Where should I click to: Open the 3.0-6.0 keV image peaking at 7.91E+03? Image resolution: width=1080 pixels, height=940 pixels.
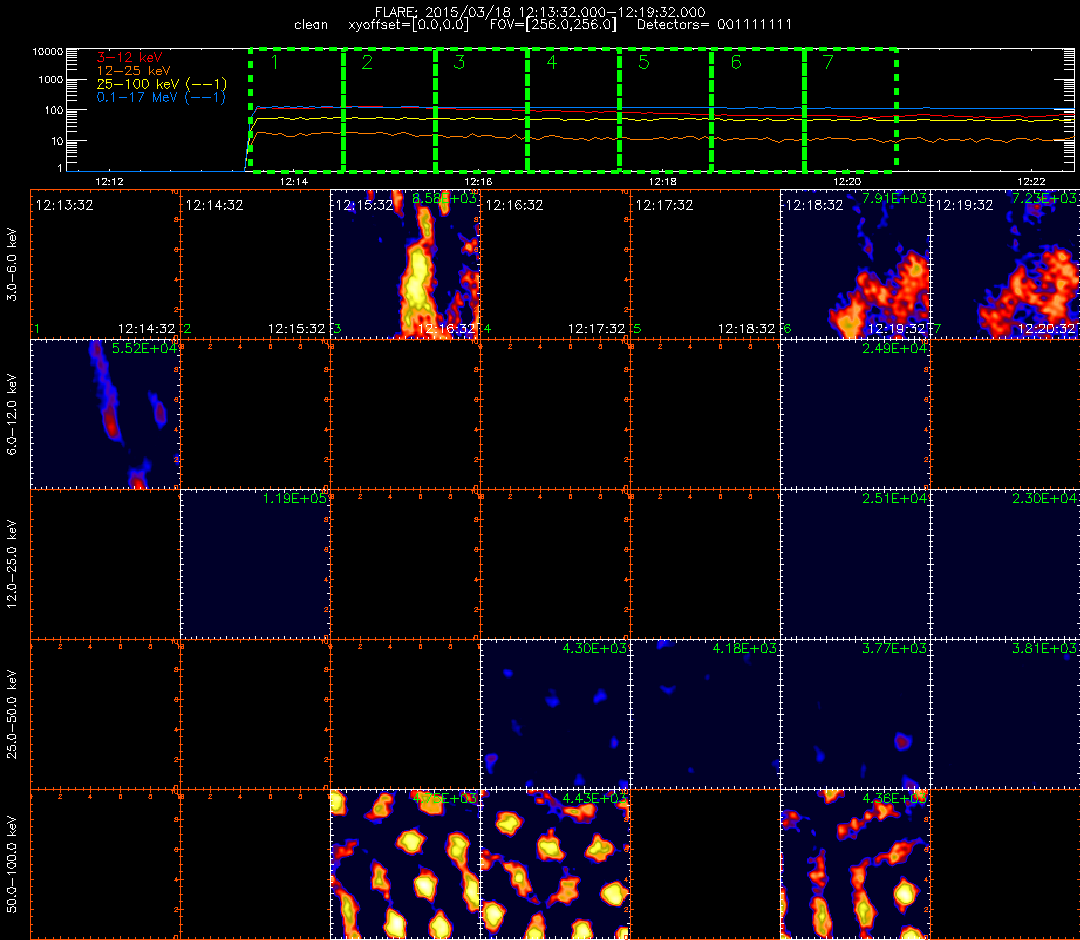[x=855, y=264]
